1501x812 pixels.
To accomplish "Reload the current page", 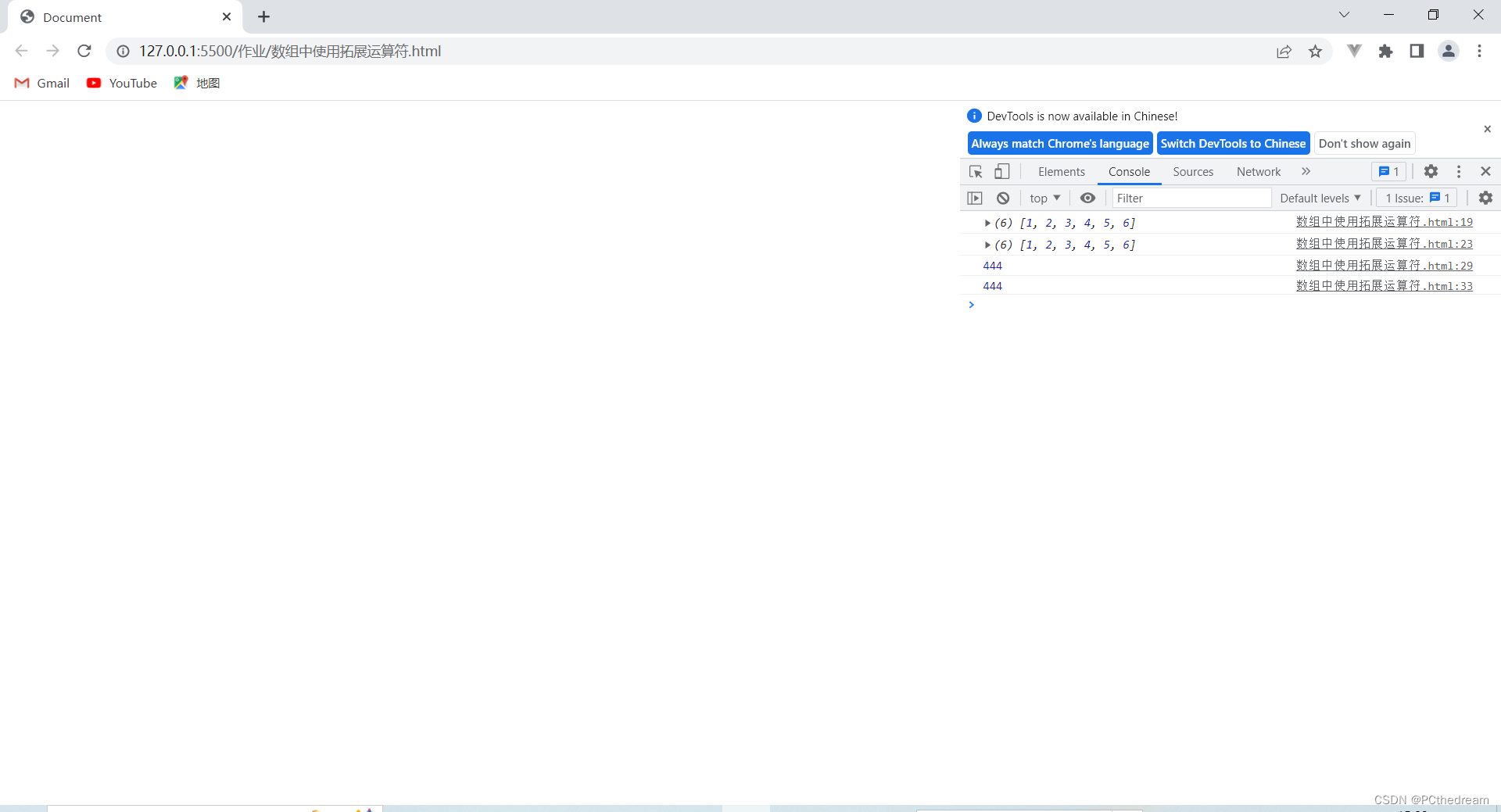I will click(x=84, y=51).
